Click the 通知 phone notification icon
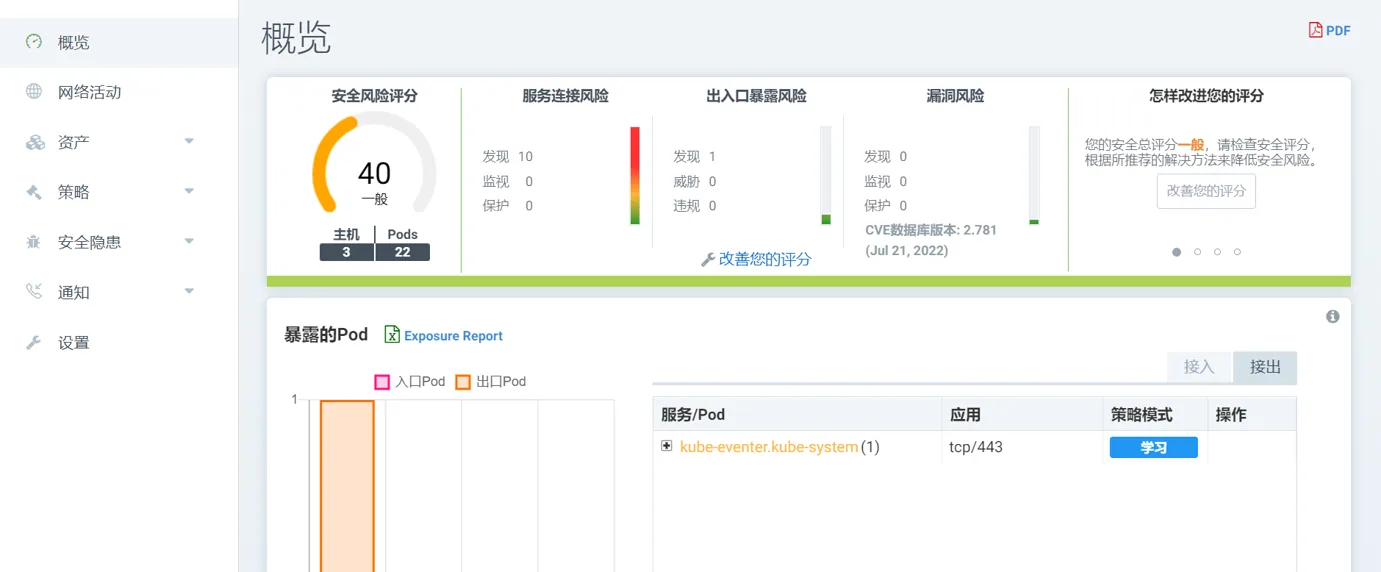 [34, 292]
